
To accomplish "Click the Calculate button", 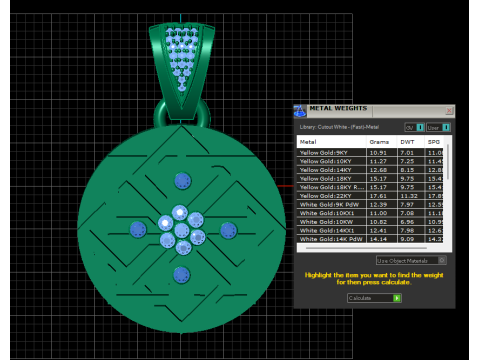I will pyautogui.click(x=374, y=298).
